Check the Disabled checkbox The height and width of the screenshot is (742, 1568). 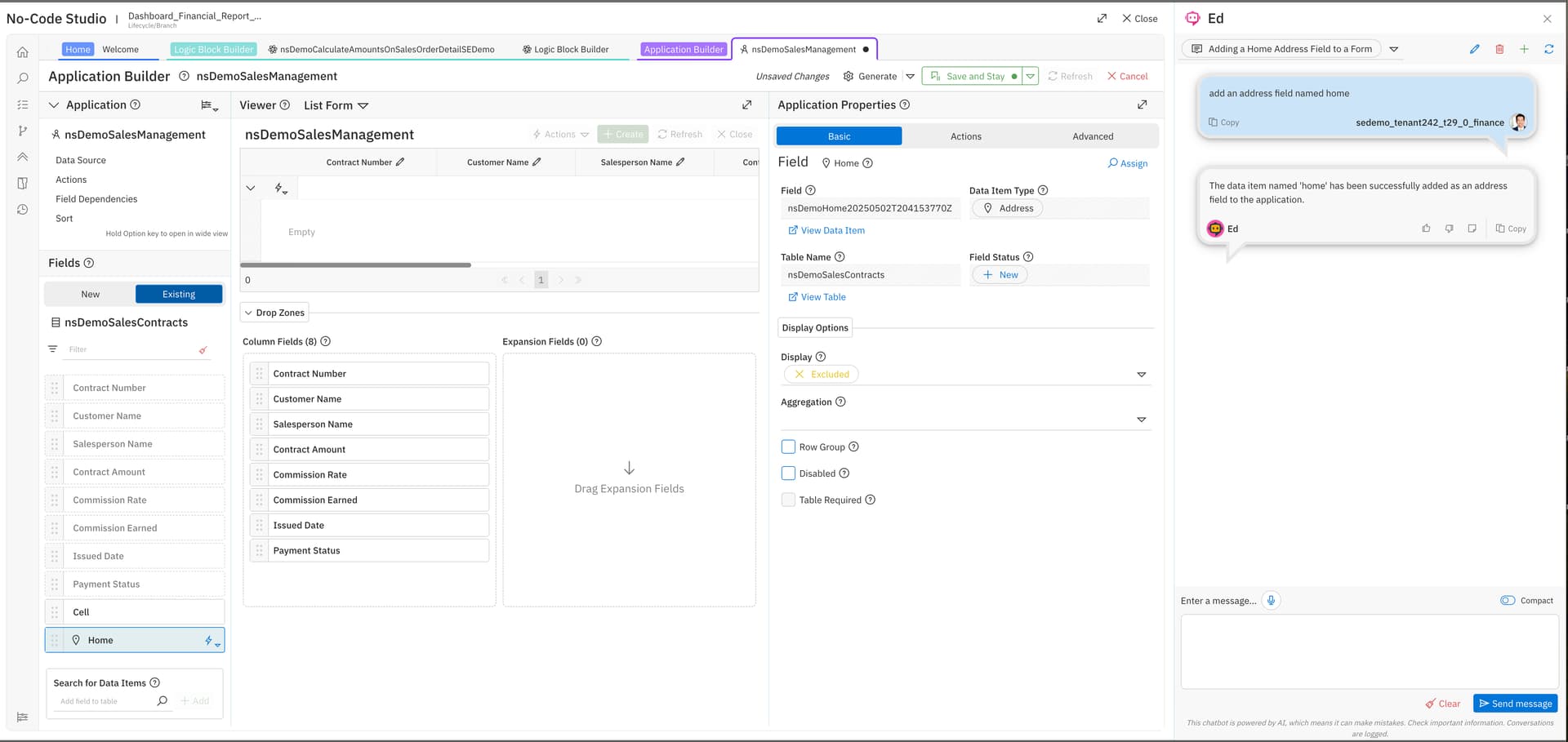(788, 473)
